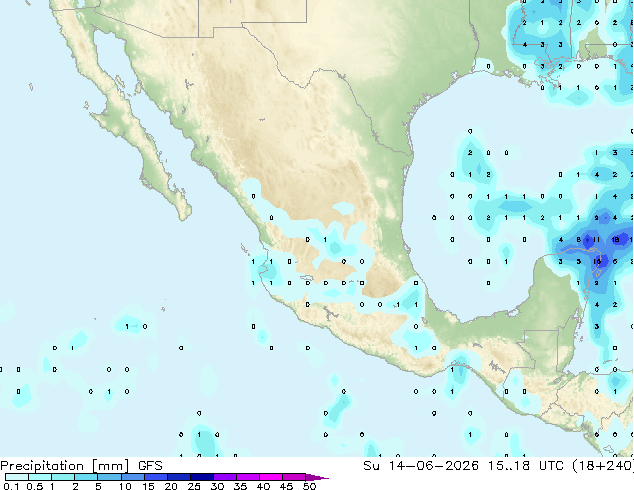Click the '20' legend scale label
This screenshot has width=634, height=490.
tap(171, 486)
